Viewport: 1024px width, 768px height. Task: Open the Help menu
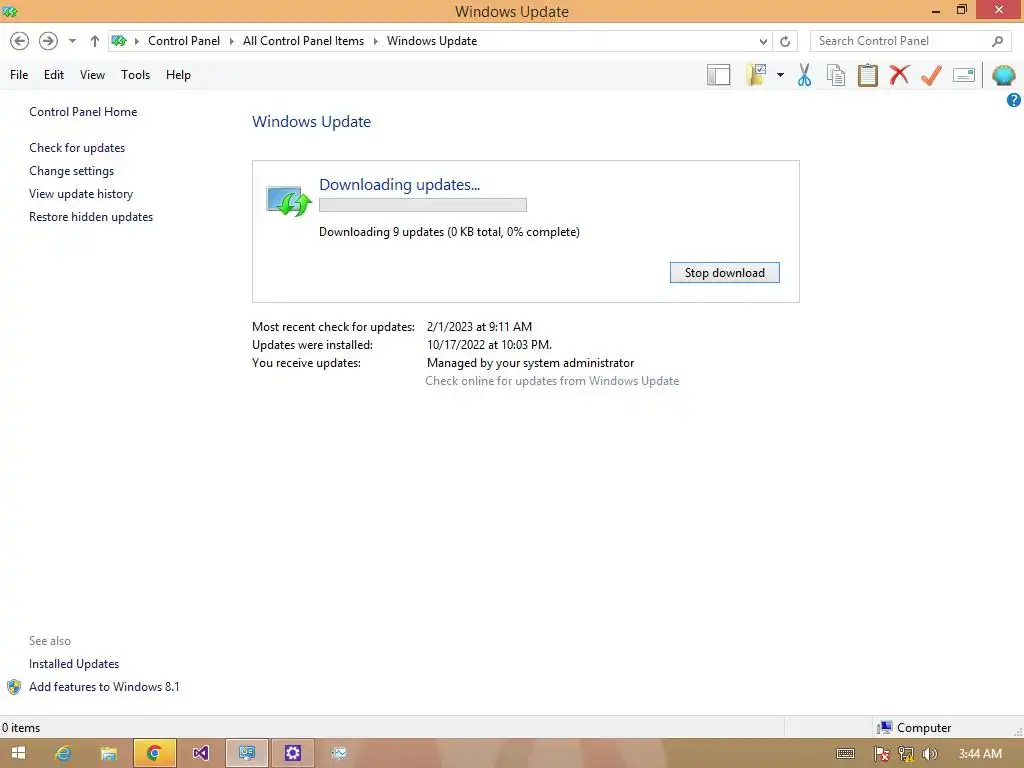178,75
